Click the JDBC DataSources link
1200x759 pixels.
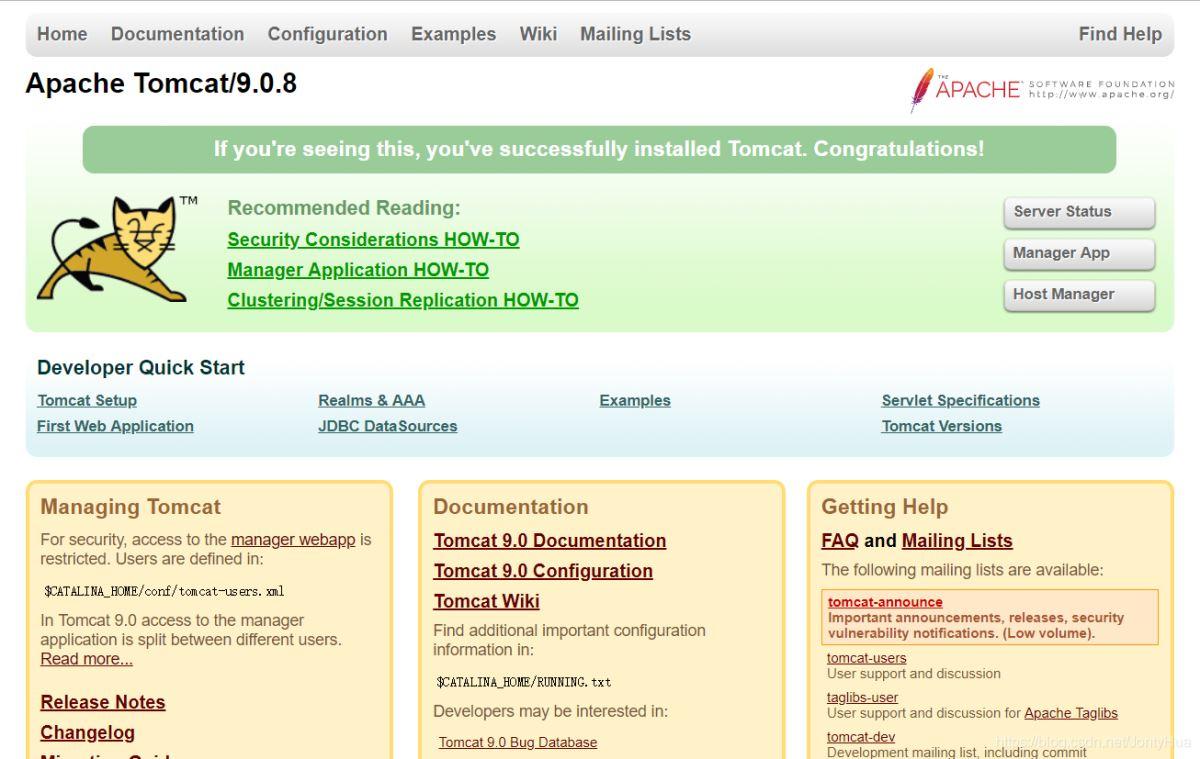click(387, 426)
